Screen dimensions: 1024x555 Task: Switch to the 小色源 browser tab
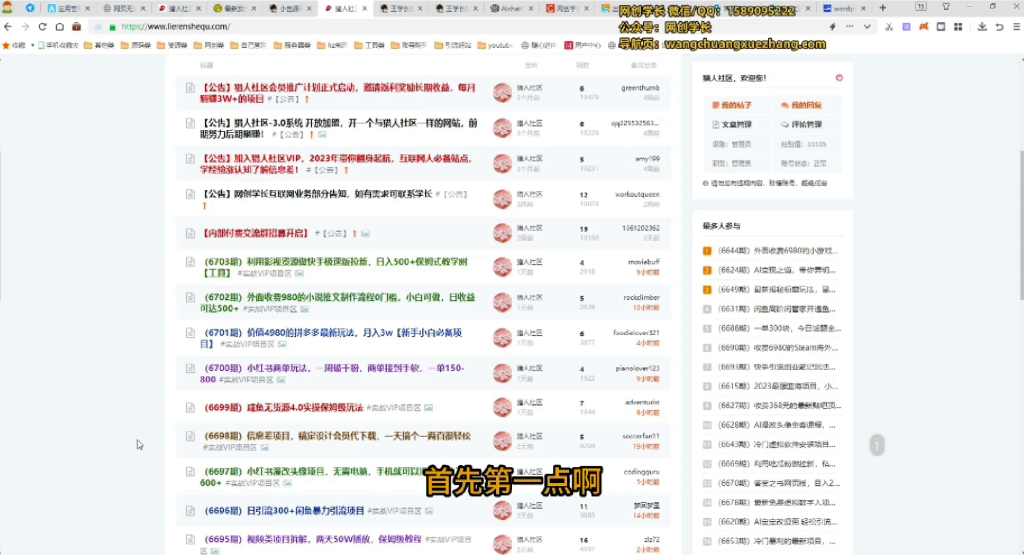click(x=290, y=8)
